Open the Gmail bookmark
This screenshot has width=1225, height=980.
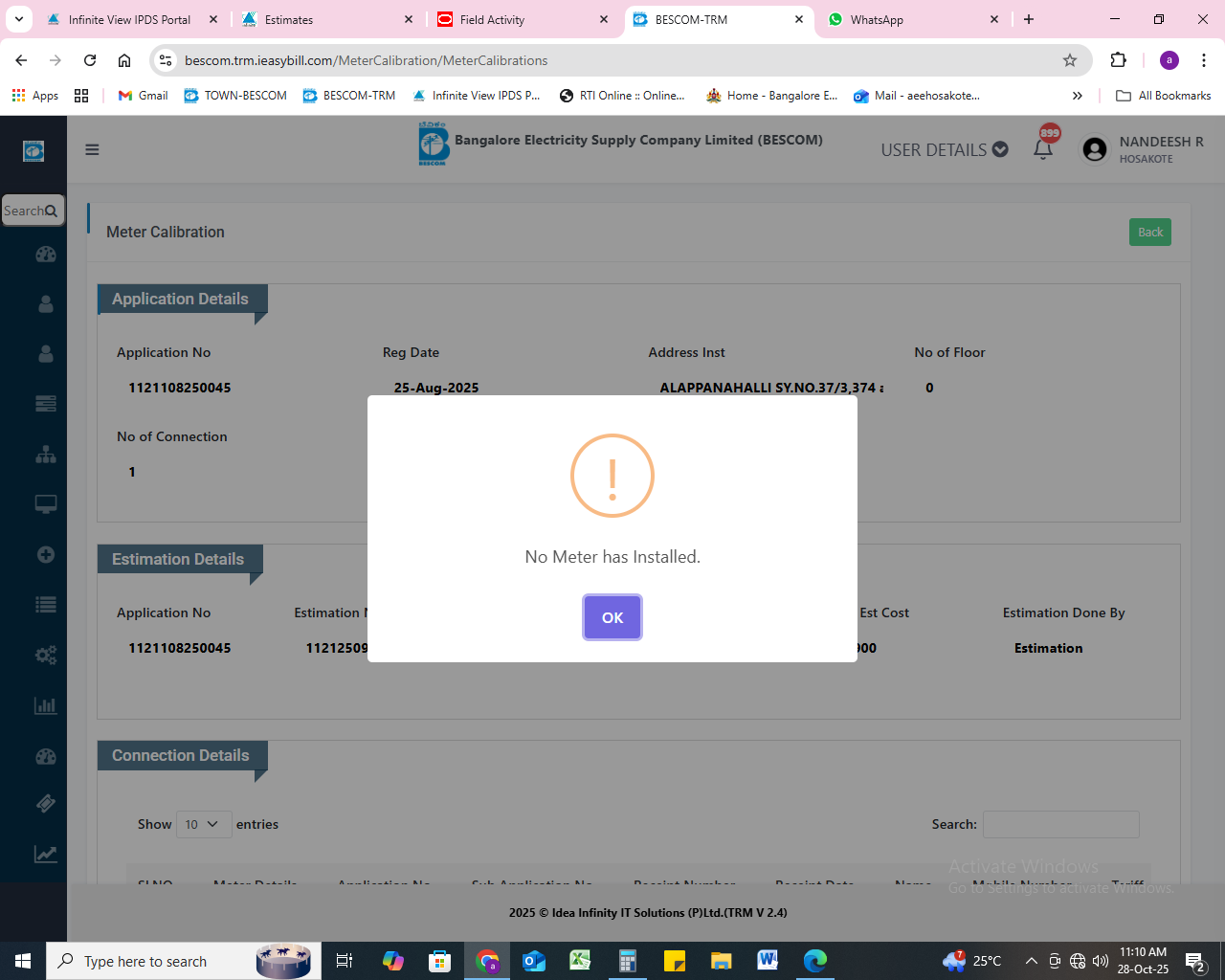click(143, 96)
